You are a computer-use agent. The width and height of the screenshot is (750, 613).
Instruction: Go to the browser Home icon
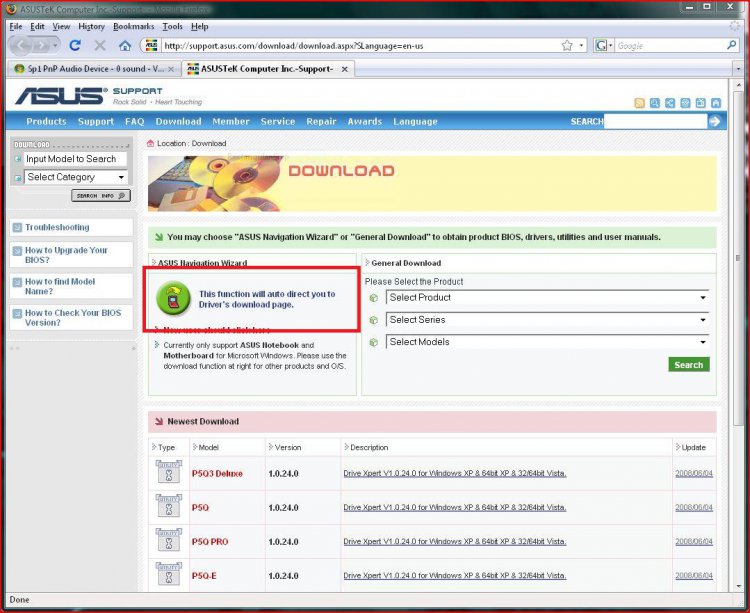point(125,46)
